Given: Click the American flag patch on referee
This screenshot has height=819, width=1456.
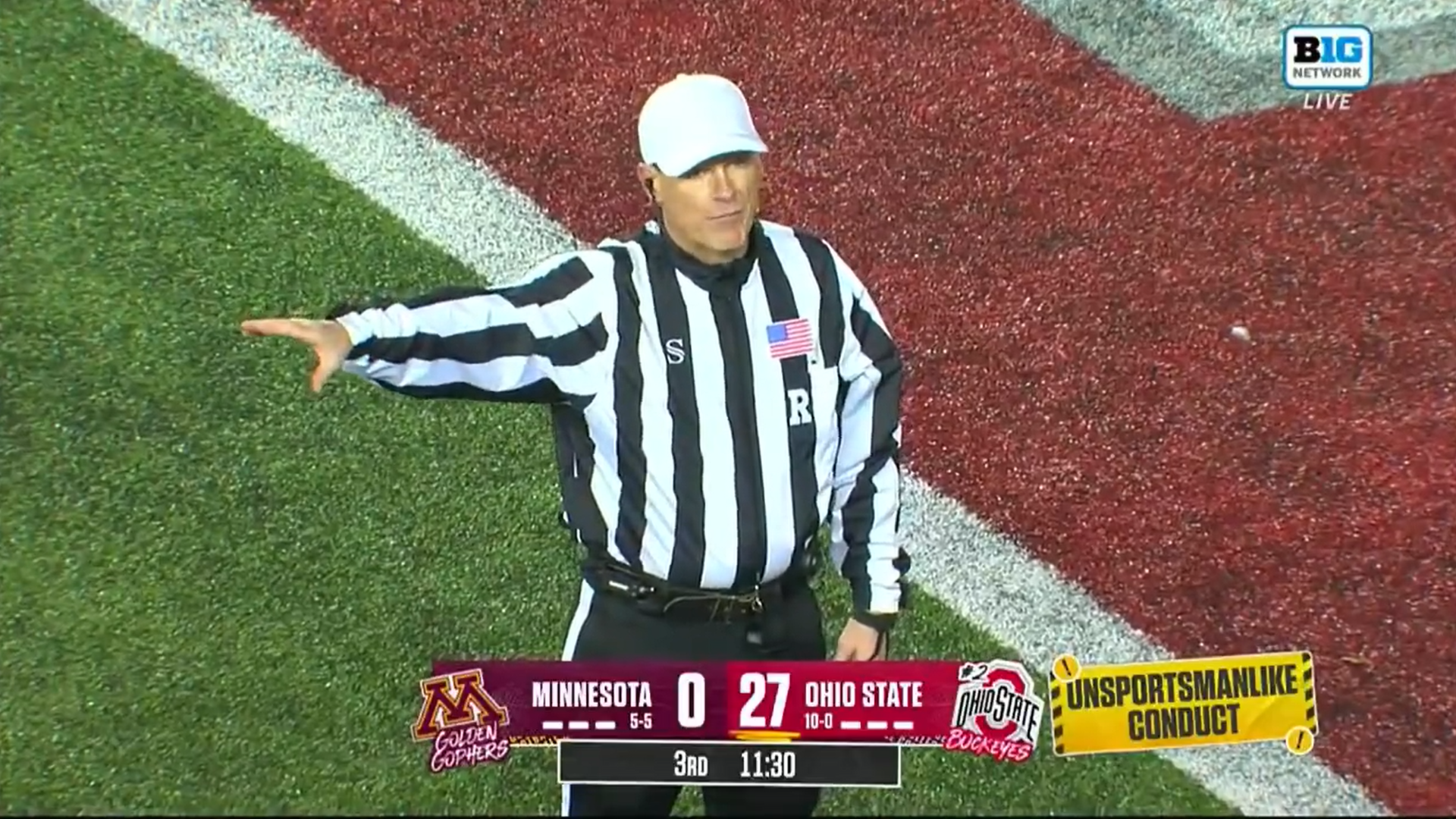Looking at the screenshot, I should click(789, 337).
